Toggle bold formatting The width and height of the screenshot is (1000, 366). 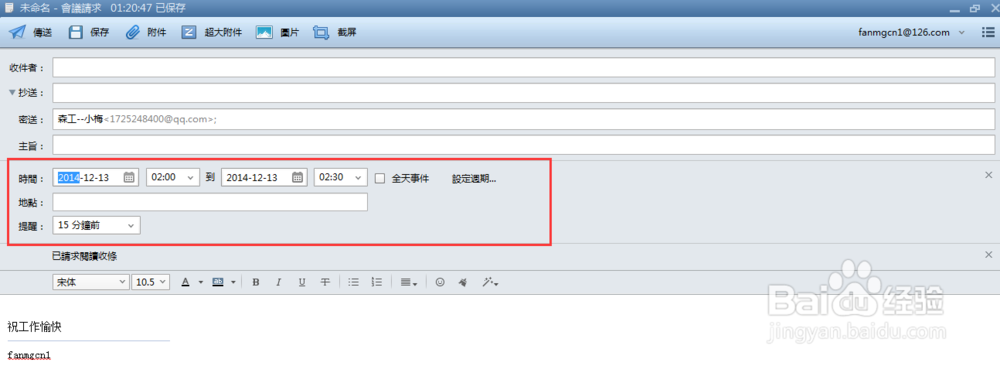point(256,282)
